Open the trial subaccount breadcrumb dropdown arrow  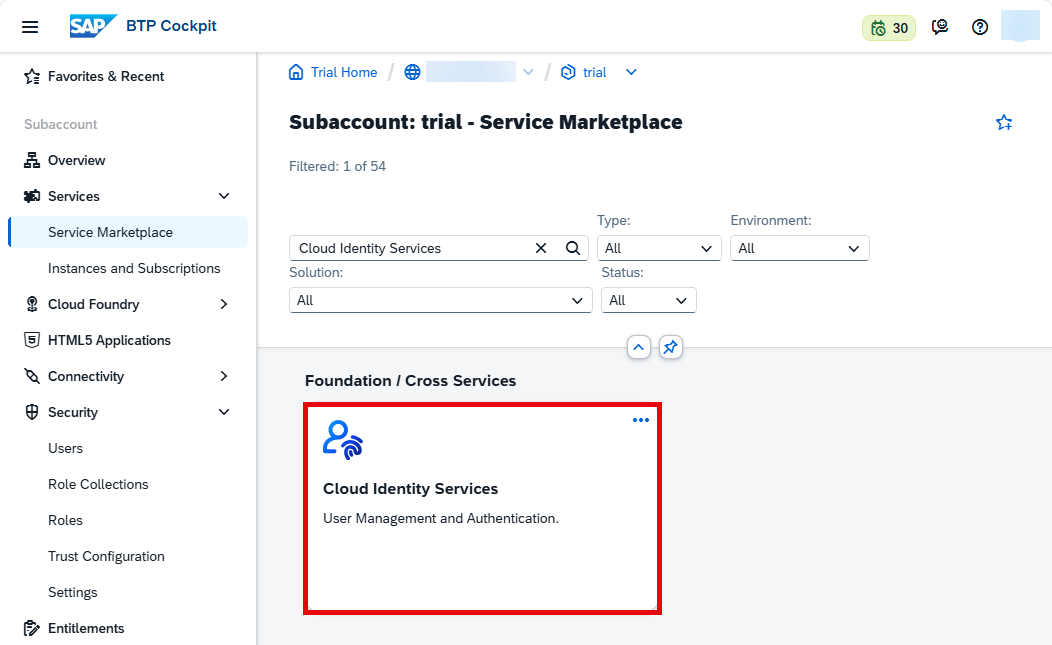(x=631, y=72)
